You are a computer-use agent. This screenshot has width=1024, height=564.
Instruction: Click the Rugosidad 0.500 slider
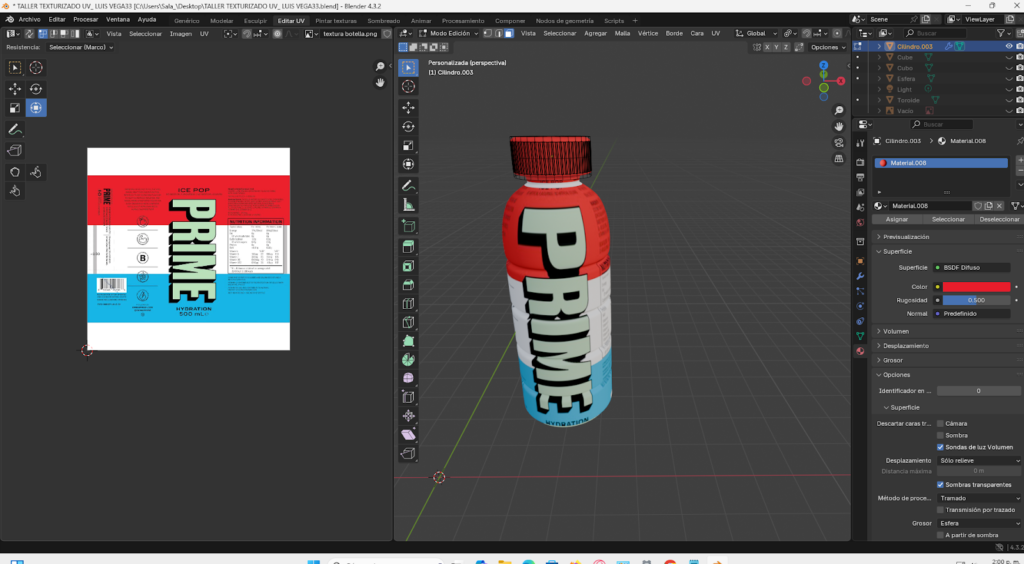click(x=976, y=300)
